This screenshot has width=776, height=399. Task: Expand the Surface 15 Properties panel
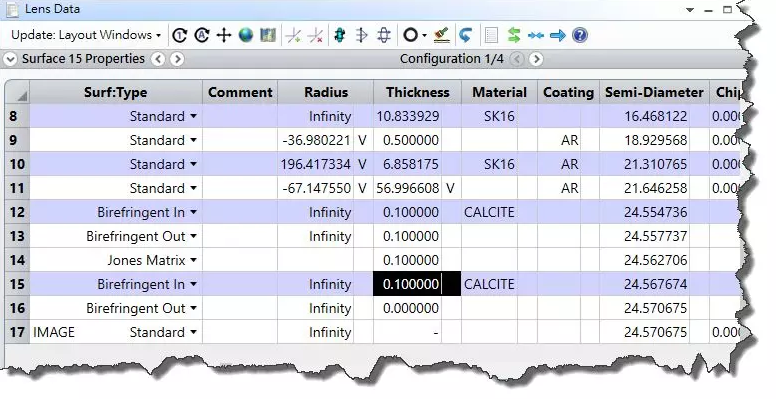point(10,59)
